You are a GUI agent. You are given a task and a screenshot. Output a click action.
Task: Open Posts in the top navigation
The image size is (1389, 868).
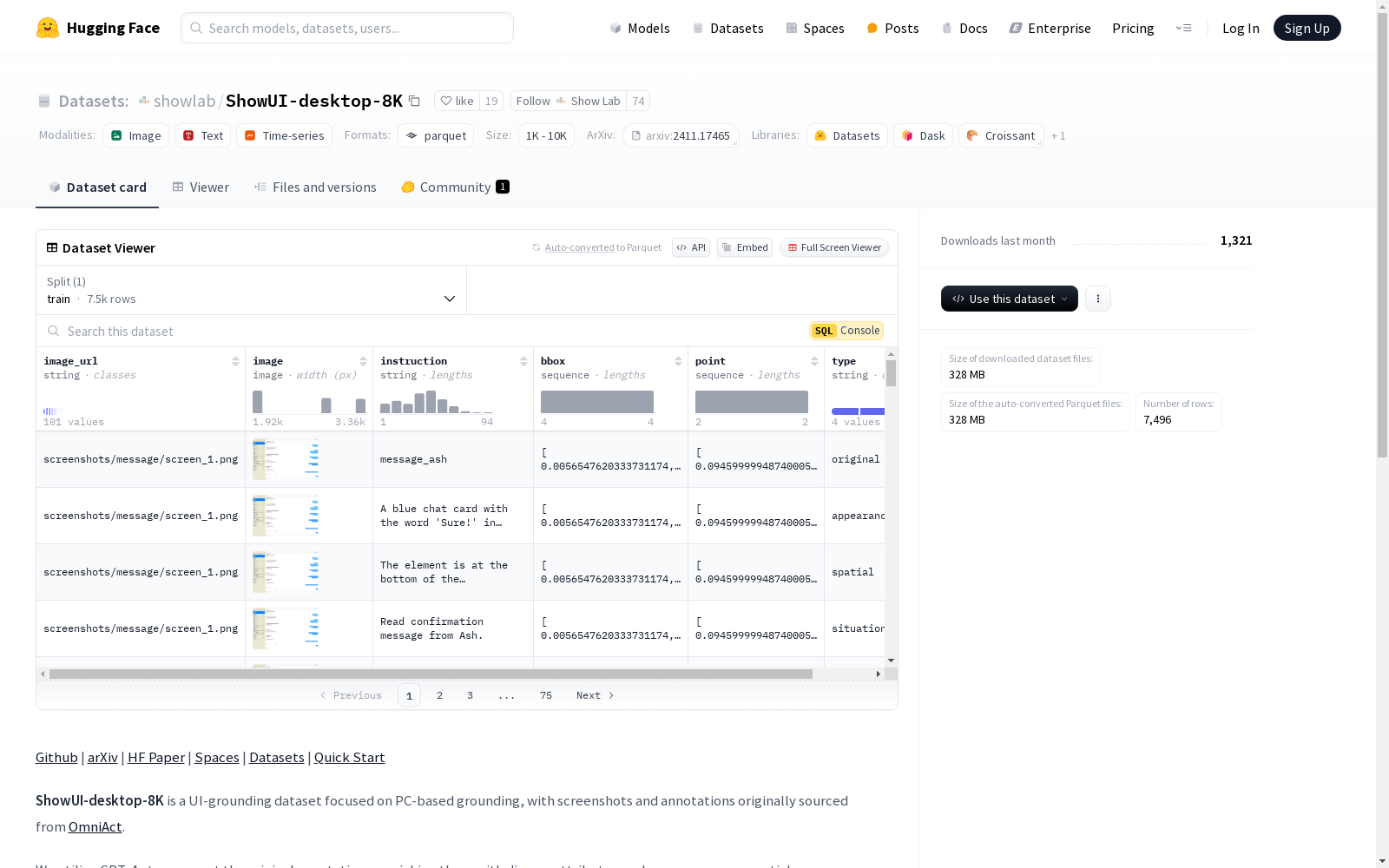pyautogui.click(x=892, y=28)
